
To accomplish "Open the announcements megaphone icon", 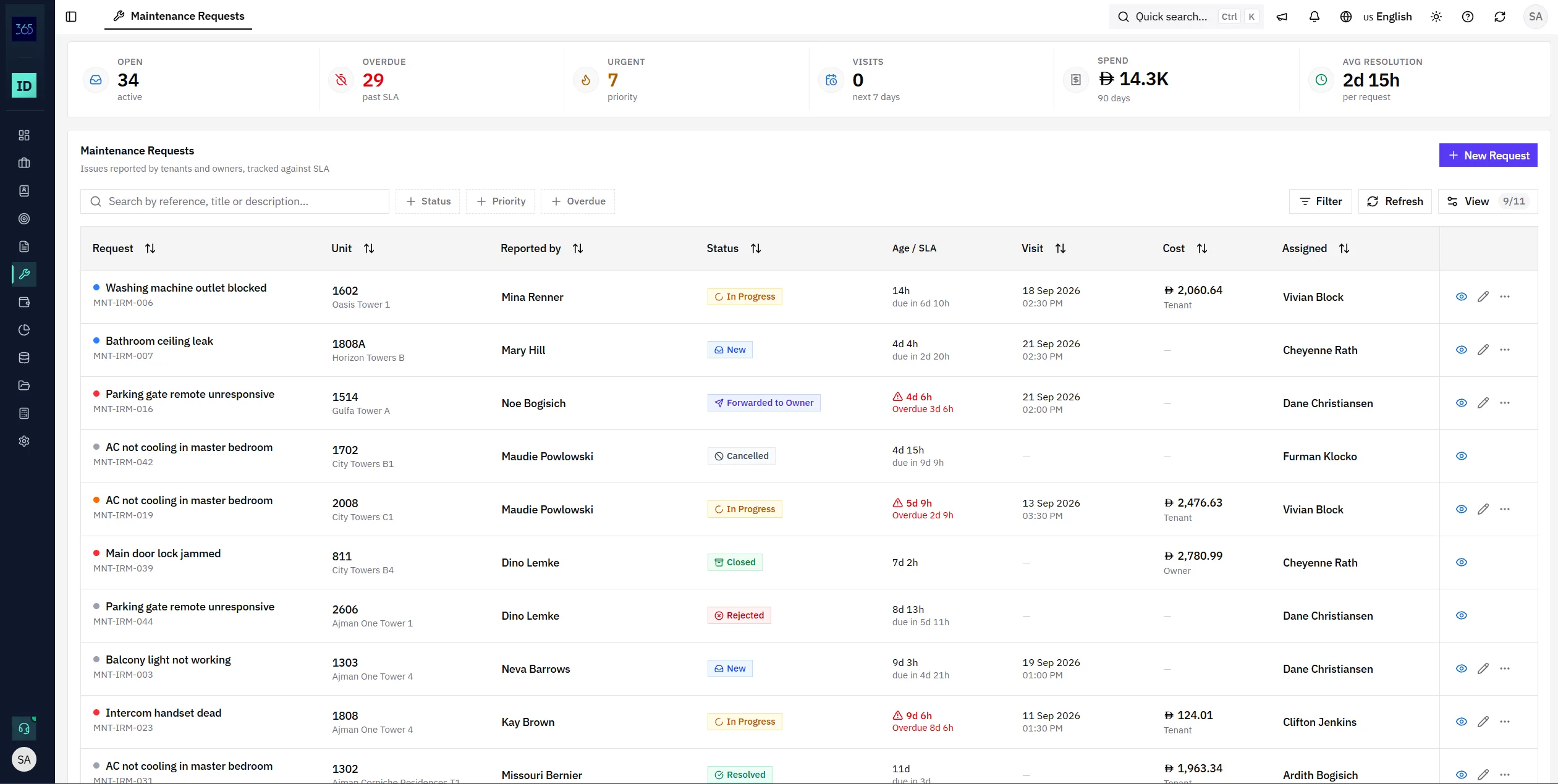I will pos(1282,17).
